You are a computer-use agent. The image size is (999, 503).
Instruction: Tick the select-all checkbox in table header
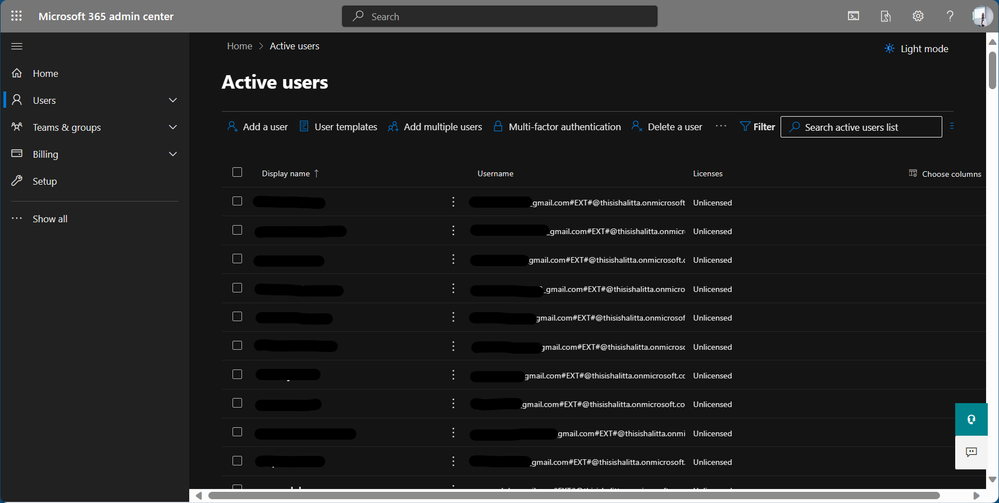pyautogui.click(x=237, y=172)
